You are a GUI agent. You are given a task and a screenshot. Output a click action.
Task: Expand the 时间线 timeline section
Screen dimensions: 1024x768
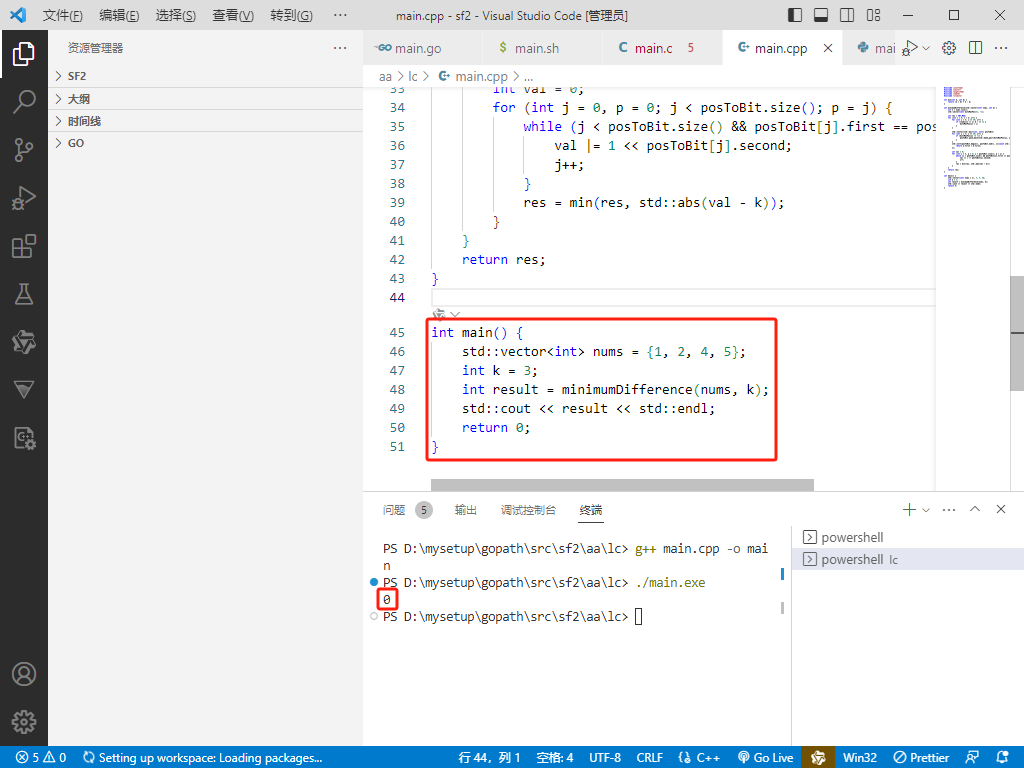click(x=206, y=121)
